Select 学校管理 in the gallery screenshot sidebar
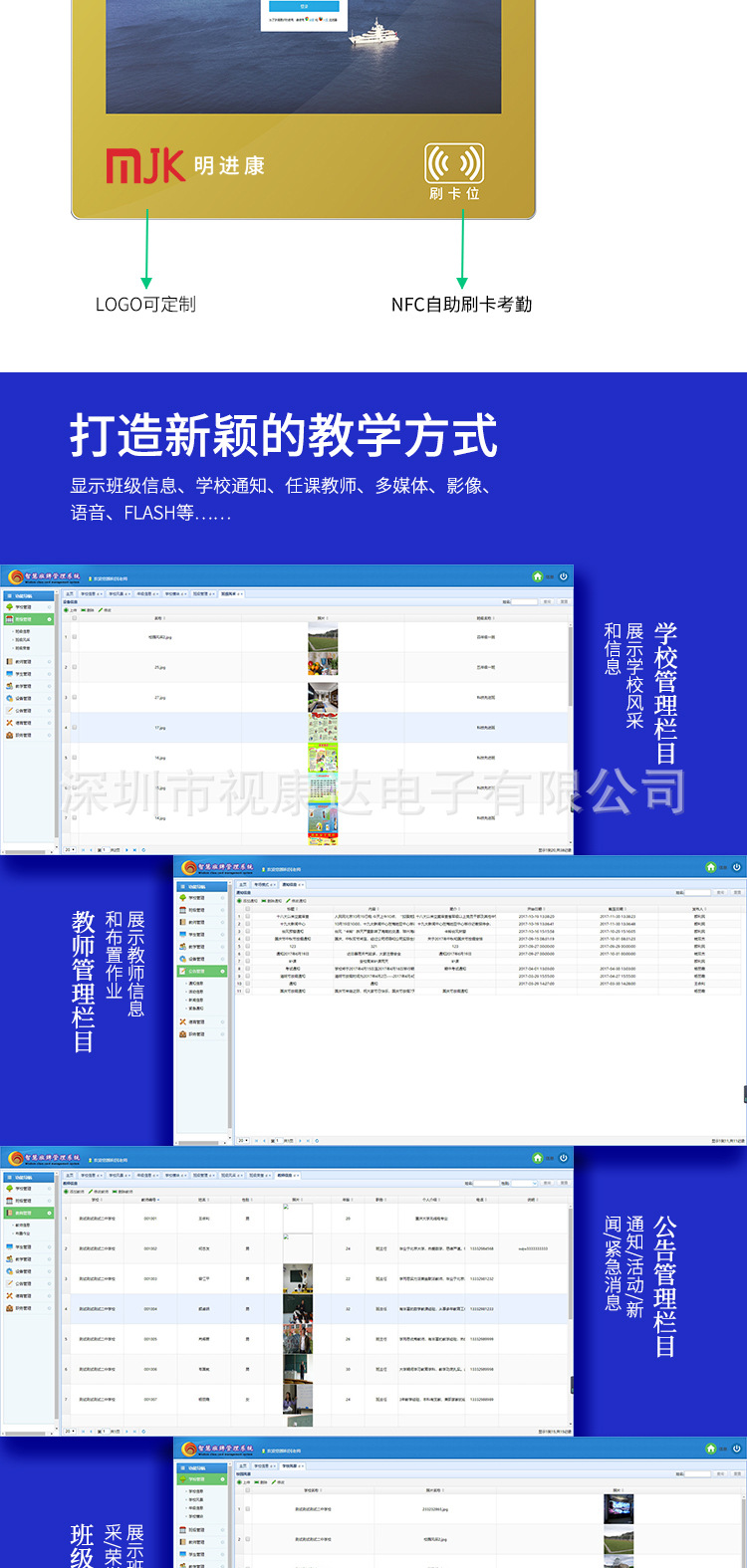Image resolution: width=747 pixels, height=1568 pixels. (29, 607)
